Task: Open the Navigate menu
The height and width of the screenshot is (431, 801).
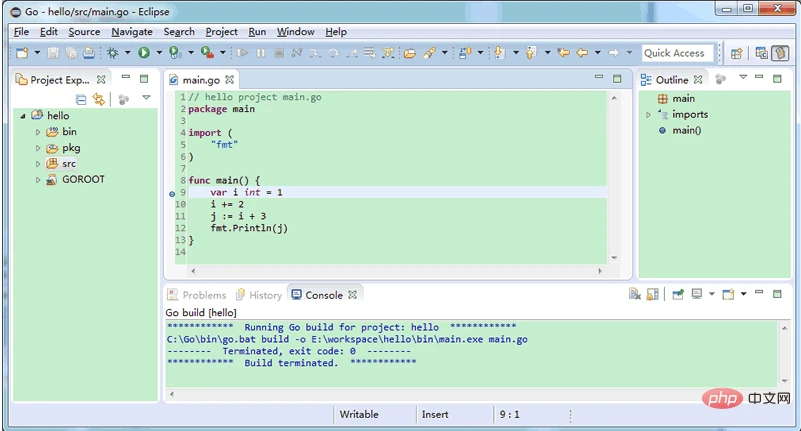Action: [x=132, y=32]
